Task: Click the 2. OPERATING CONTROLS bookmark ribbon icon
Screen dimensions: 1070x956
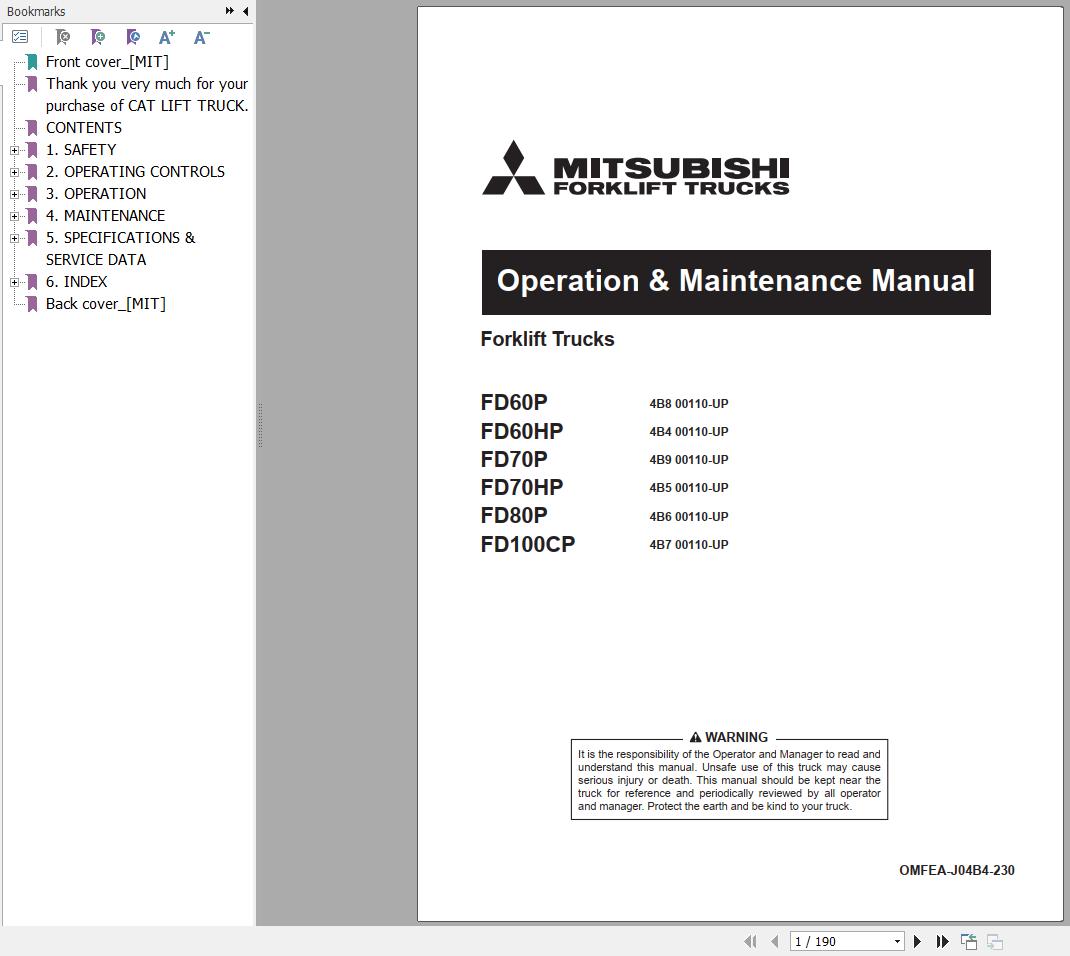Action: coord(32,172)
